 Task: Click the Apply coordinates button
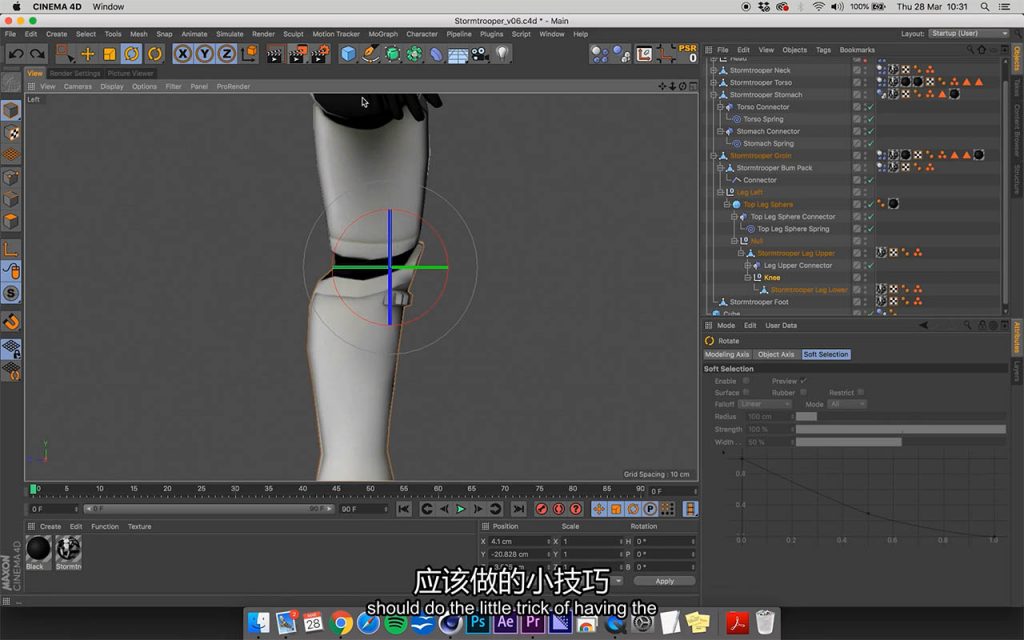click(664, 581)
